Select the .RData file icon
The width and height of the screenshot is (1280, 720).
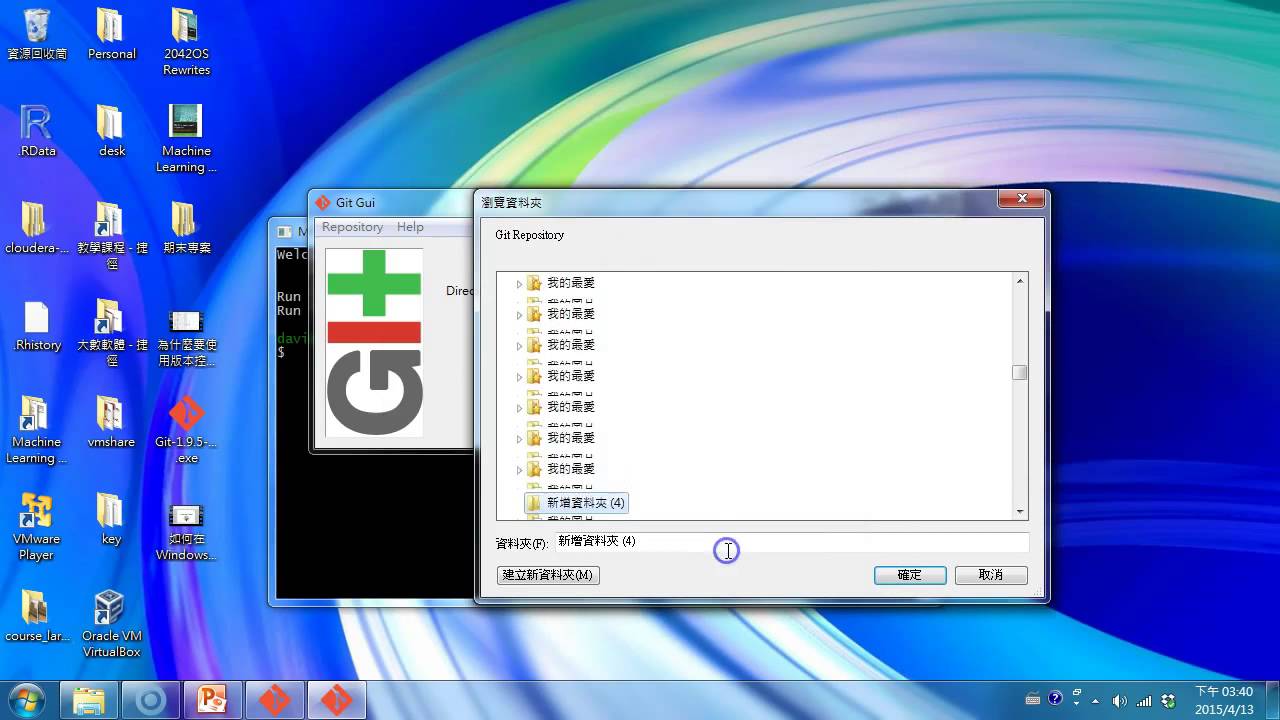[36, 132]
